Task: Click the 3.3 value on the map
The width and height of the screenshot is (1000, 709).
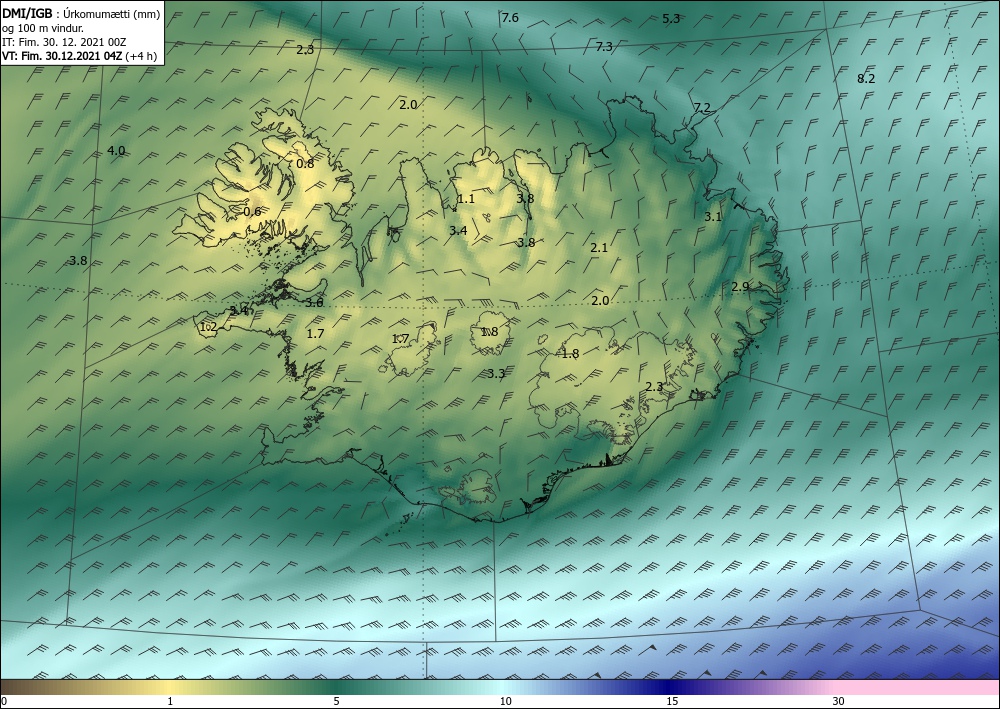Action: click(496, 374)
